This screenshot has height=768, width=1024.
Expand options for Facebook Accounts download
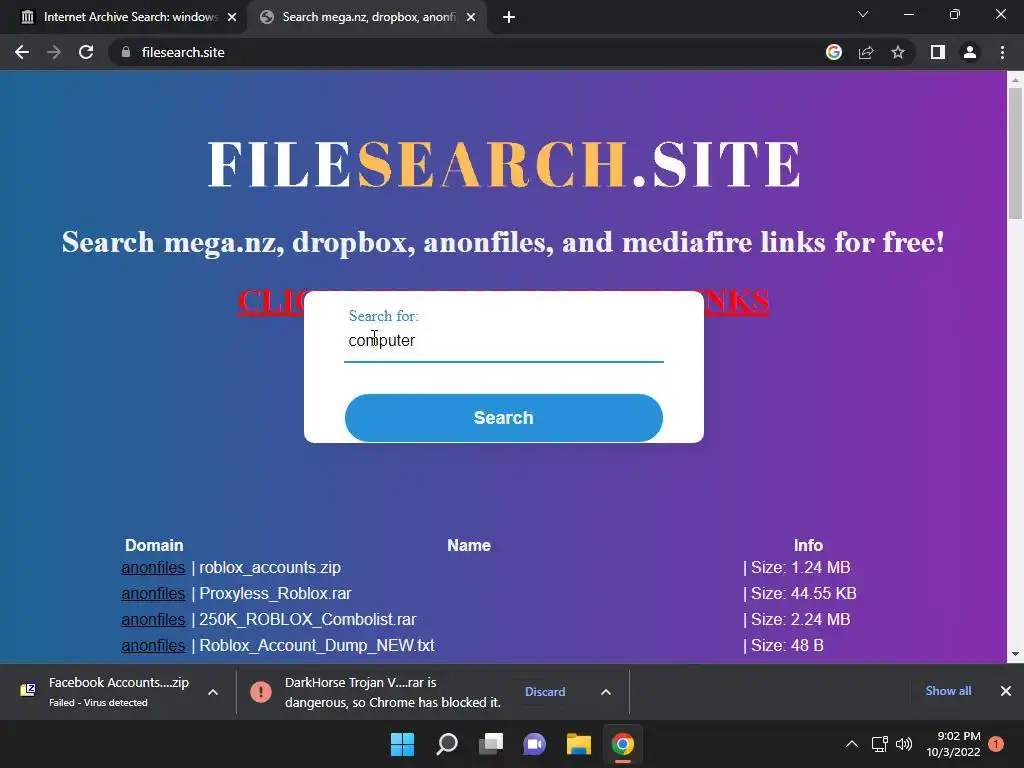(x=213, y=692)
